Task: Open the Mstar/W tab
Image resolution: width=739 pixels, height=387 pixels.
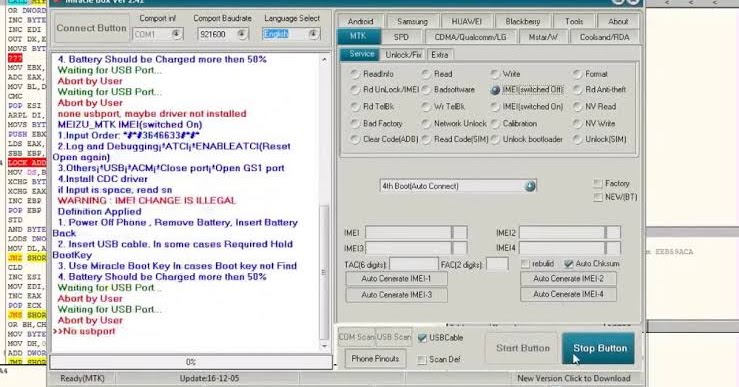Action: coord(543,37)
